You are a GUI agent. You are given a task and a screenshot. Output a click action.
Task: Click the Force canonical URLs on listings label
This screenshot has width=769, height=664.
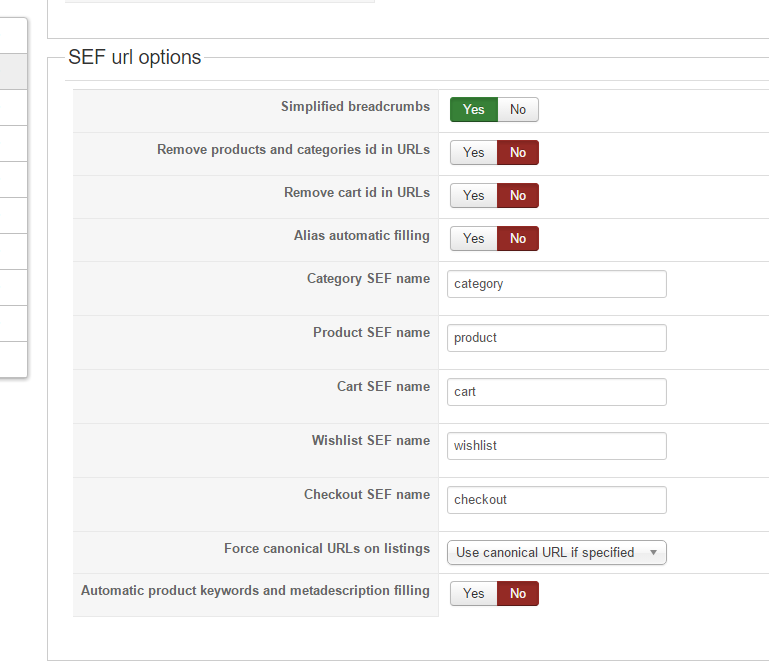pyautogui.click(x=327, y=549)
